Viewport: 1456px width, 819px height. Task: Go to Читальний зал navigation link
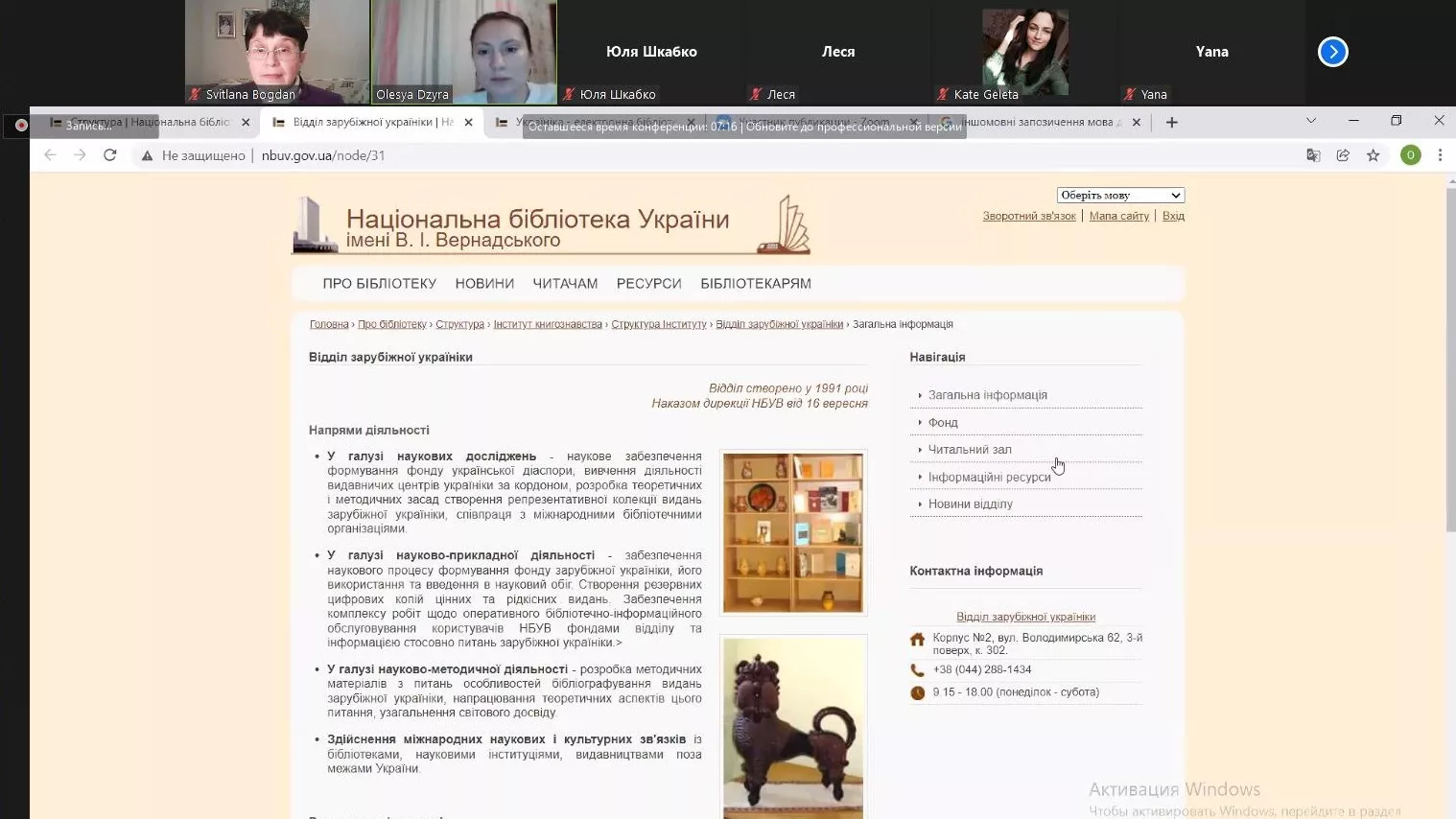tap(969, 450)
